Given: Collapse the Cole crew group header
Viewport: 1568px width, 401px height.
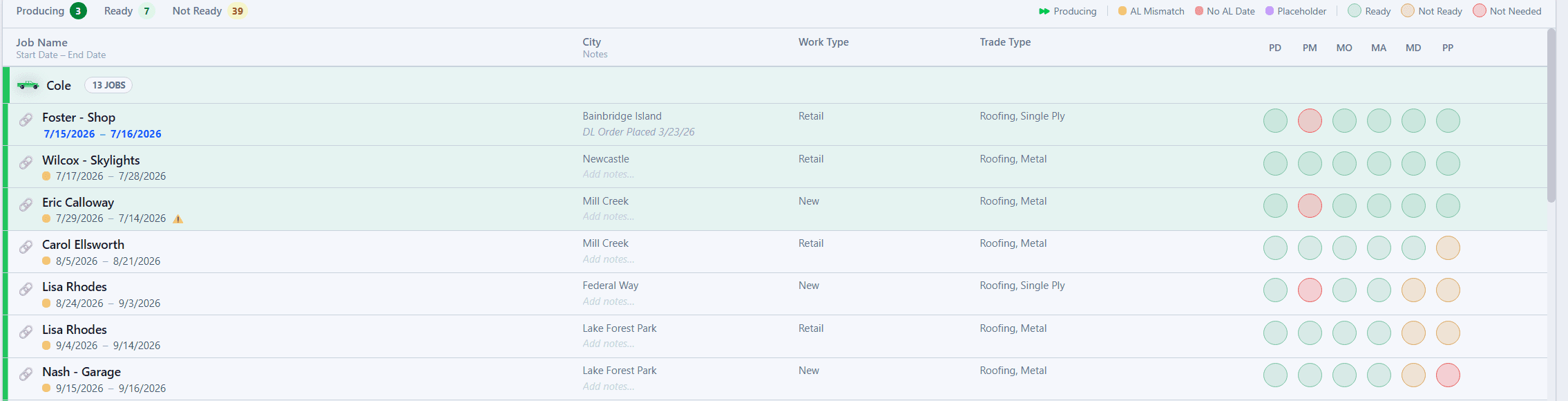Looking at the screenshot, I should [x=775, y=85].
